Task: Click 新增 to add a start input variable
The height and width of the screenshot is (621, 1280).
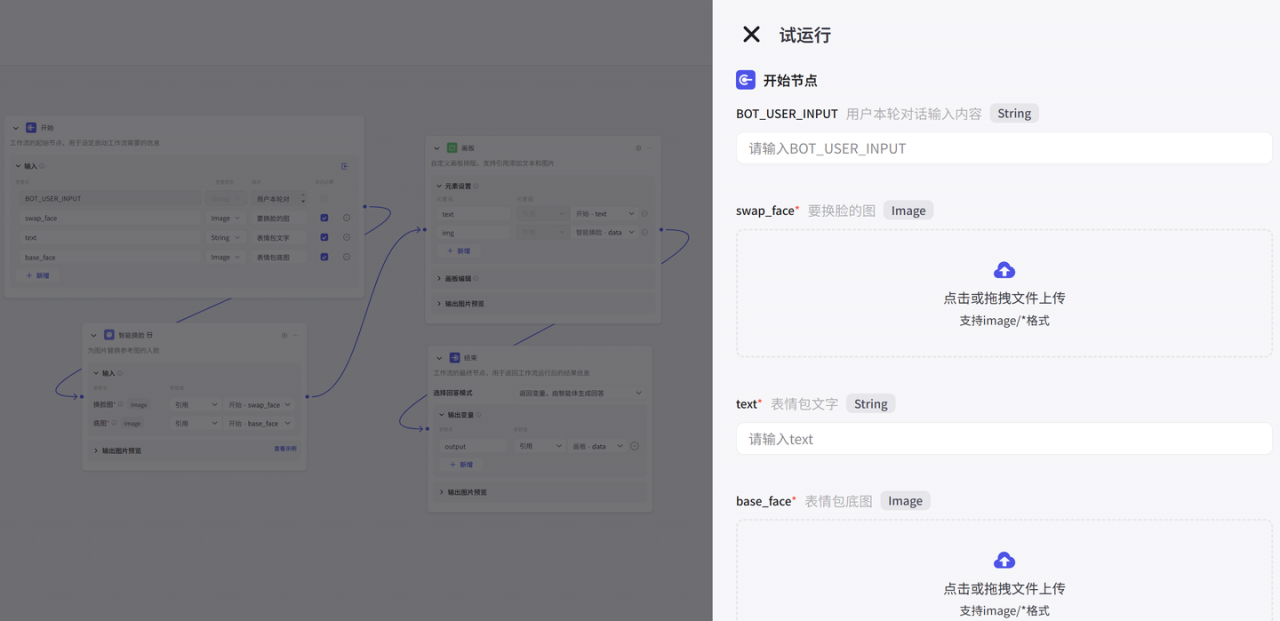Action: 38,275
